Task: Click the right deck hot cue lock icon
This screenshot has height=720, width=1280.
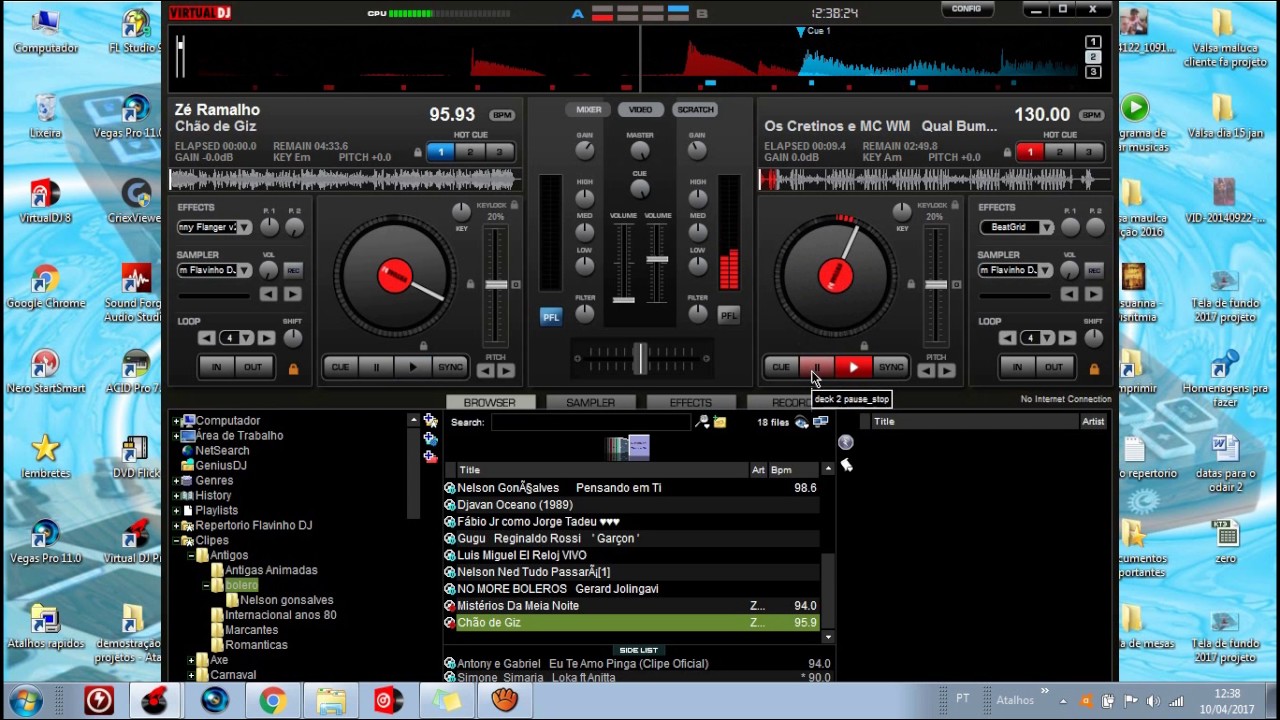Action: (x=1008, y=153)
